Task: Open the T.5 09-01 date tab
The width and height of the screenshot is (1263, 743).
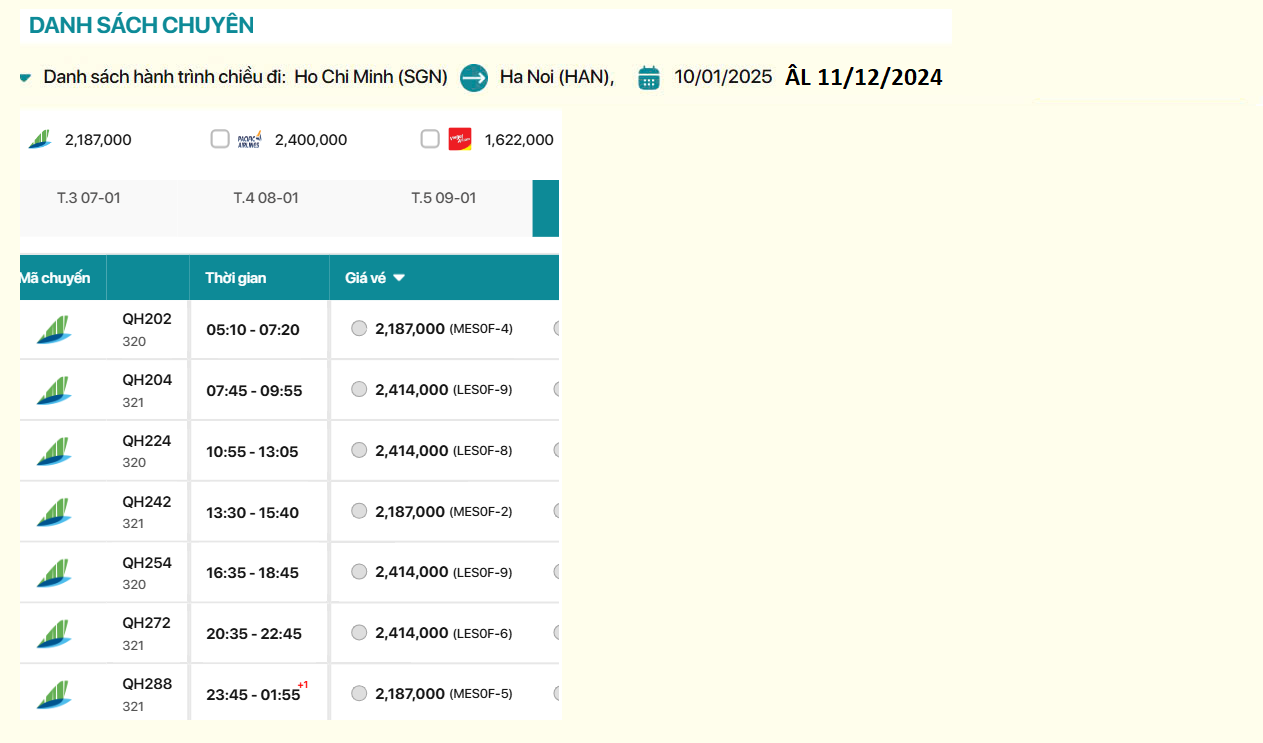Action: coord(444,198)
